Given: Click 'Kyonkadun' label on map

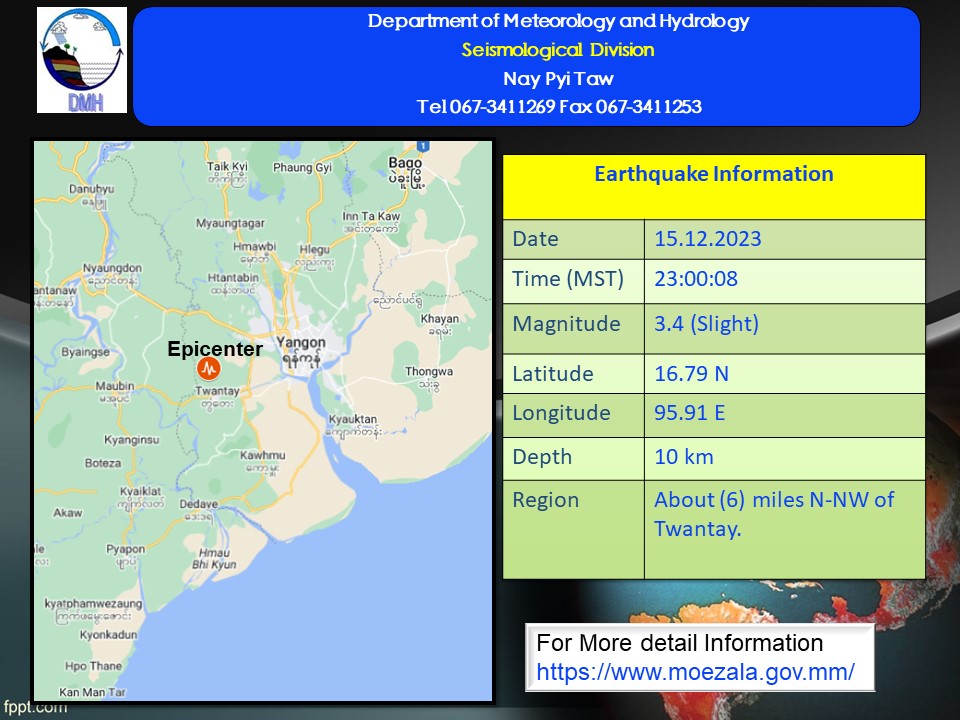Looking at the screenshot, I should click(108, 635).
